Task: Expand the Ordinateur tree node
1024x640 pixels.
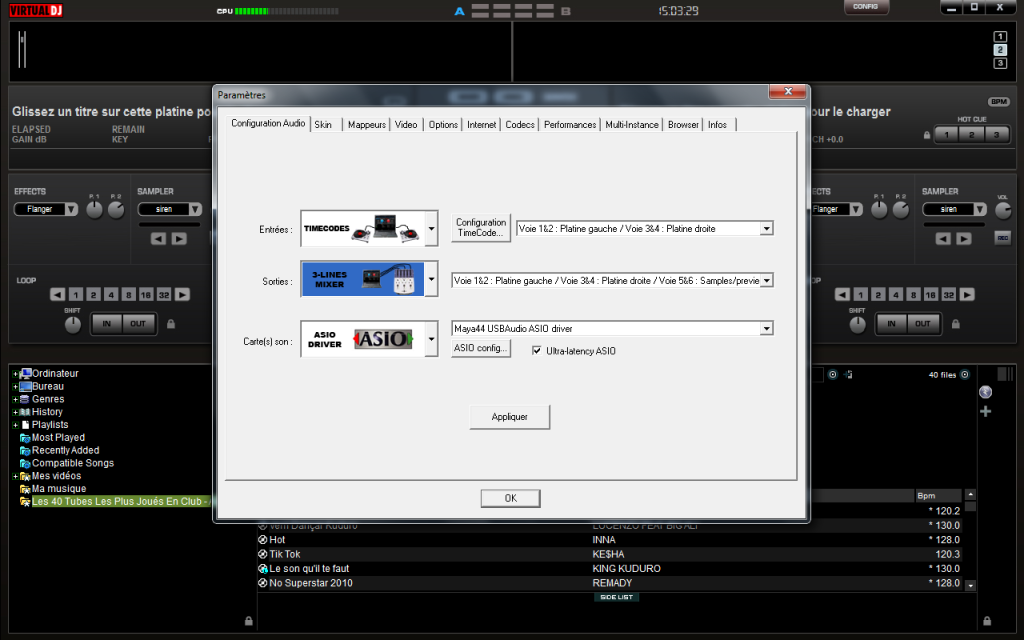Action: click(x=15, y=374)
